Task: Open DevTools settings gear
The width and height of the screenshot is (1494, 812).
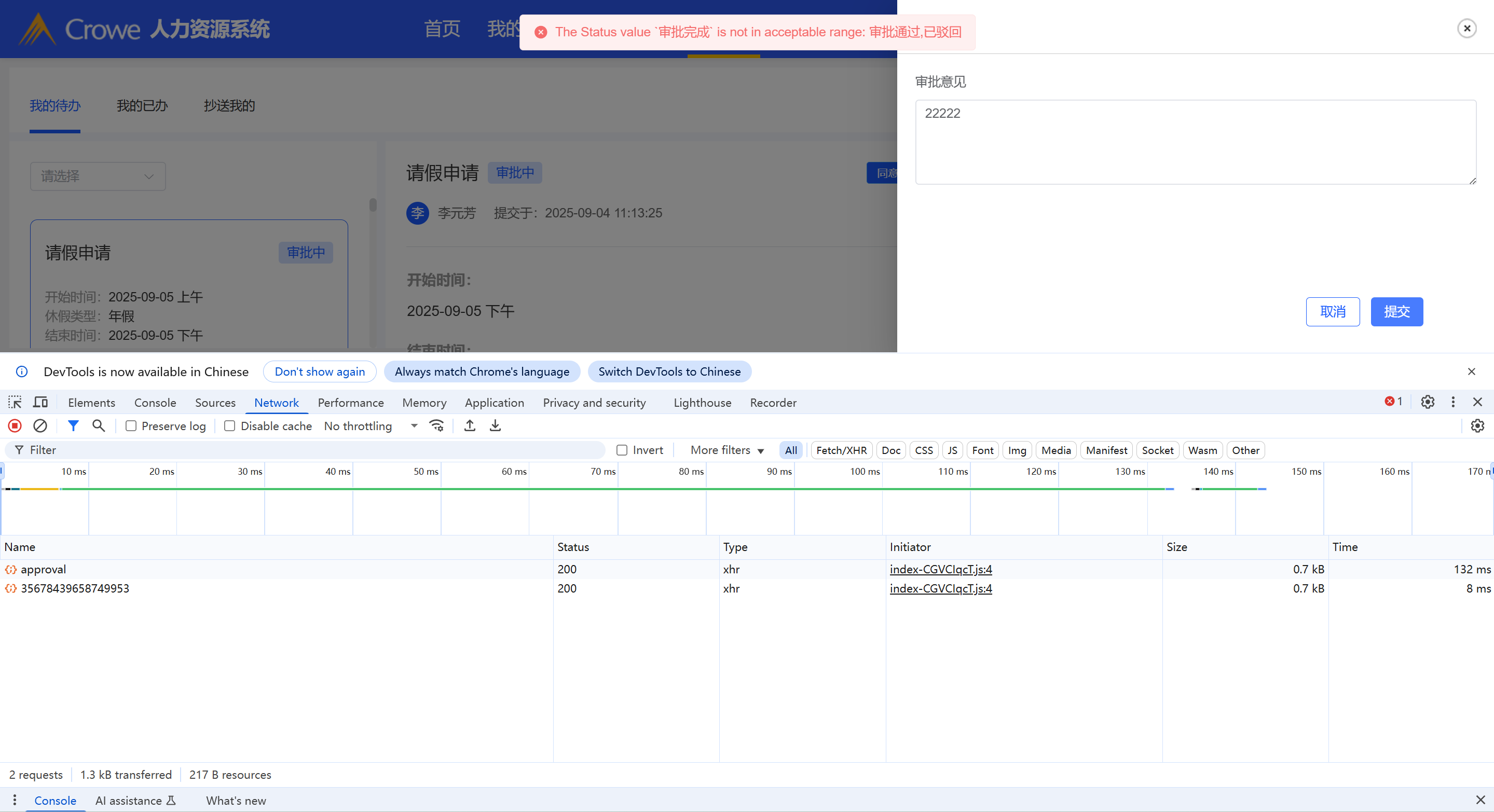Action: point(1427,402)
